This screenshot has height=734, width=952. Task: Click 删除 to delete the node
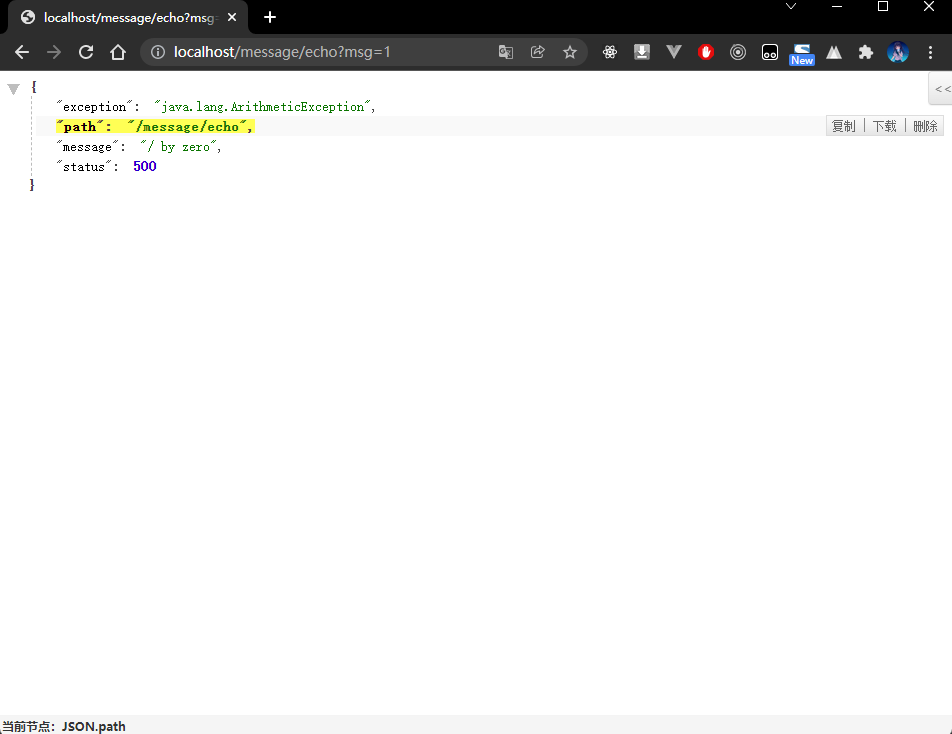[x=925, y=126]
